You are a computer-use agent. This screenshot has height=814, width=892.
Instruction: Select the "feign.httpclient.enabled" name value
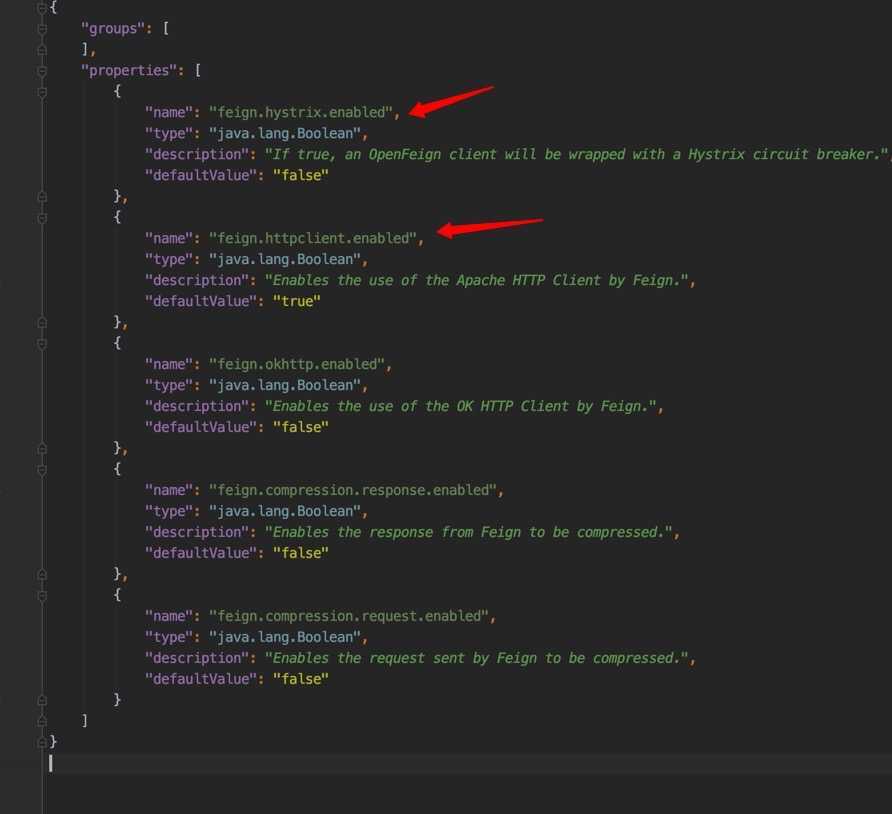[x=313, y=238]
